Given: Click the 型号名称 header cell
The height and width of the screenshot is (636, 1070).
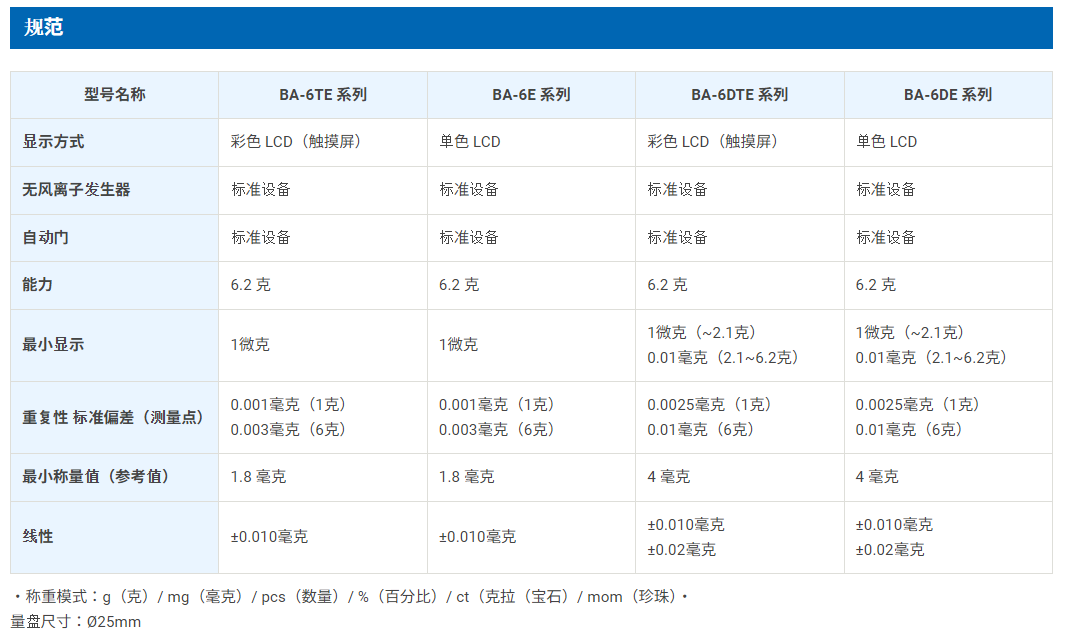Looking at the screenshot, I should point(114,95).
